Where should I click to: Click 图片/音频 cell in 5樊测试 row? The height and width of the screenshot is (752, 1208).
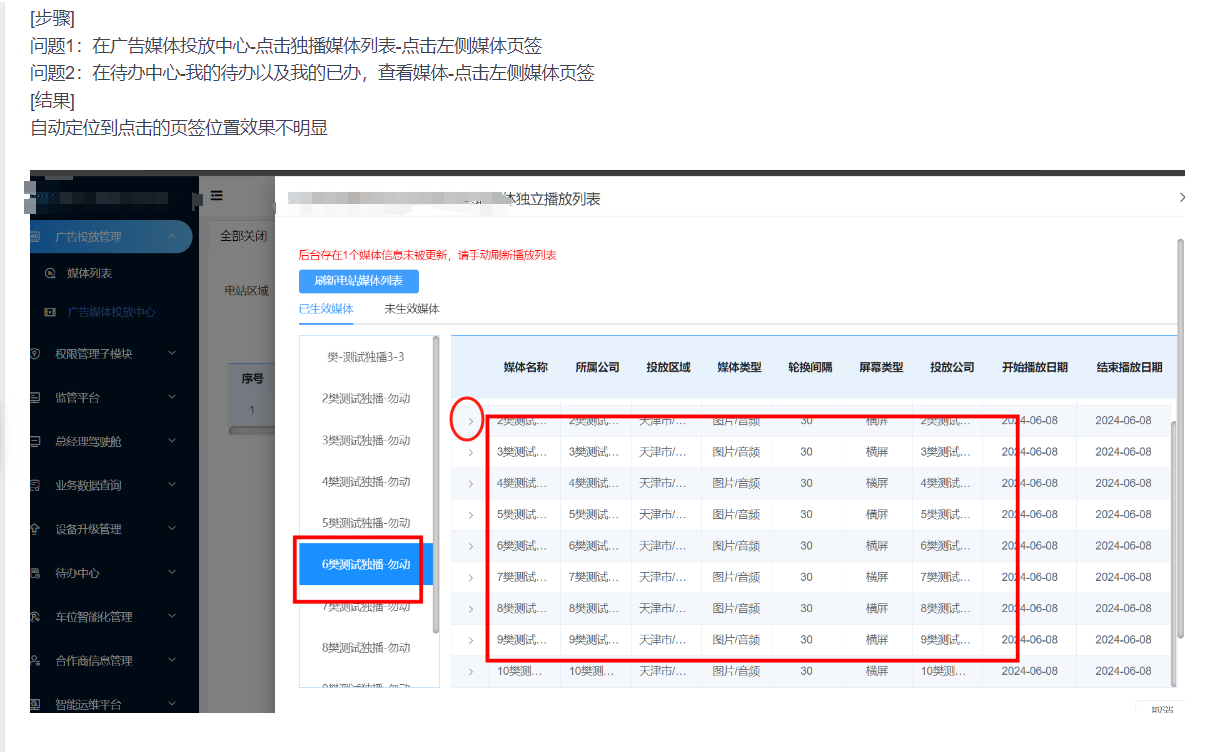click(x=736, y=515)
